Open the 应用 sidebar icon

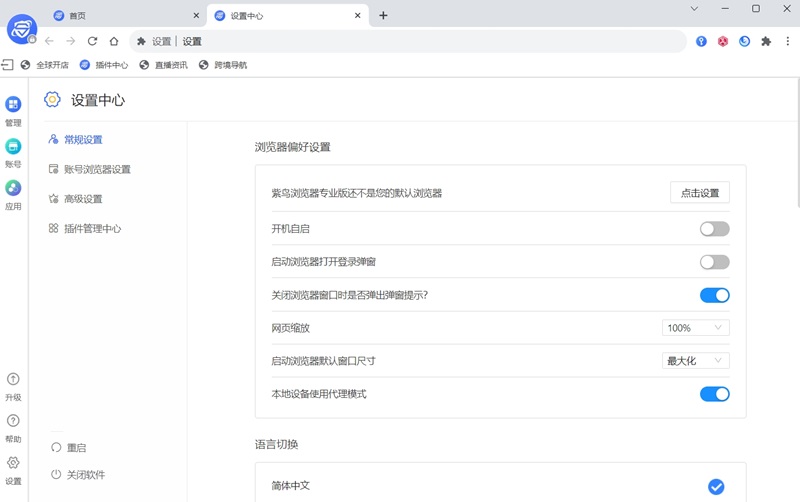tap(13, 188)
